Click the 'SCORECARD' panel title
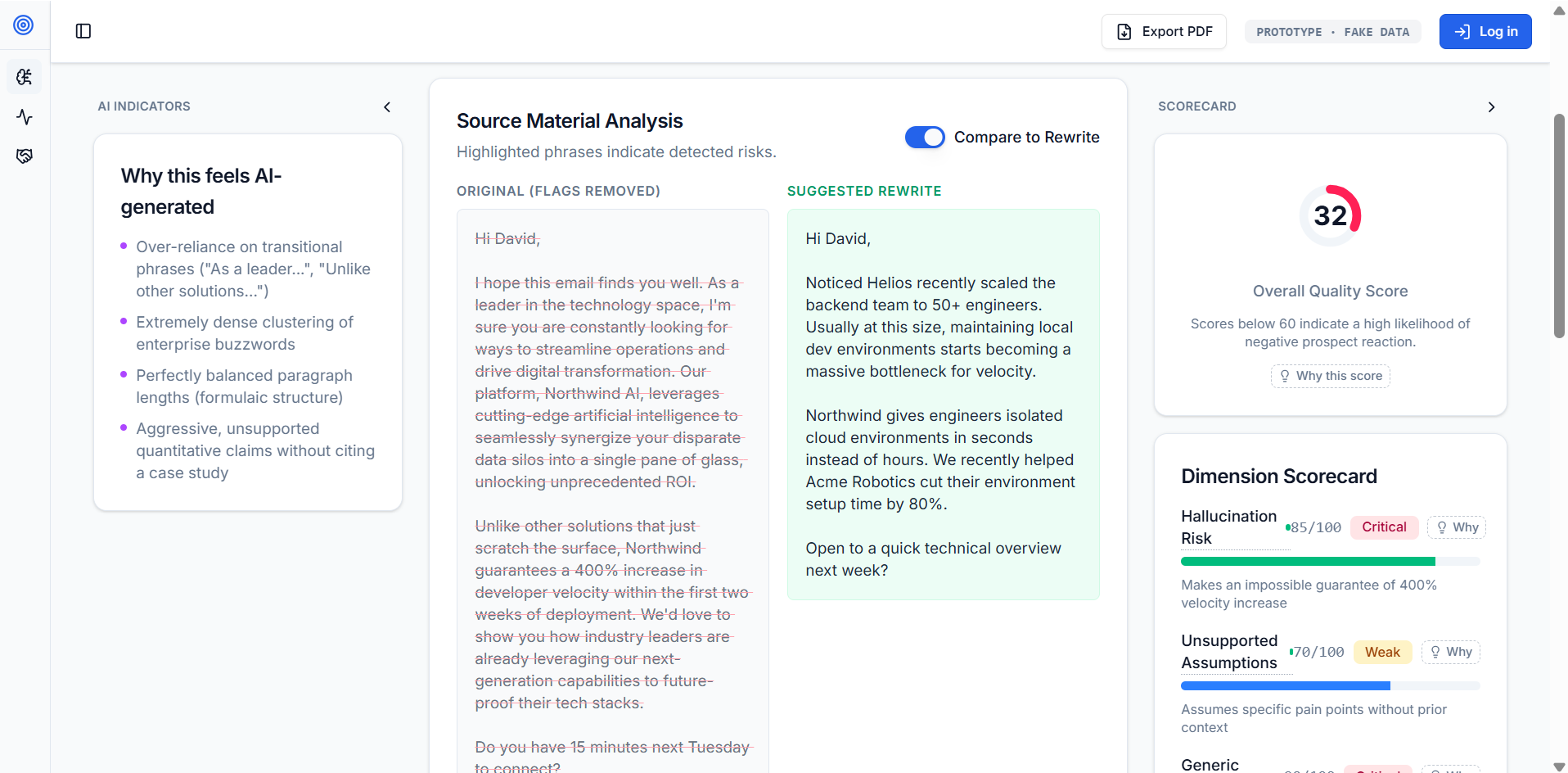Viewport: 1568px width, 773px height. 1197,106
